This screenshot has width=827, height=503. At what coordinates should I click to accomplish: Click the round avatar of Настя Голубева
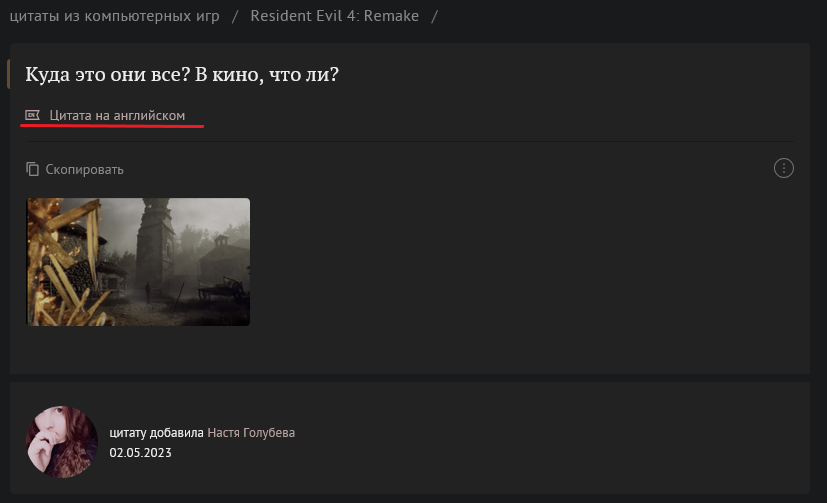point(62,442)
